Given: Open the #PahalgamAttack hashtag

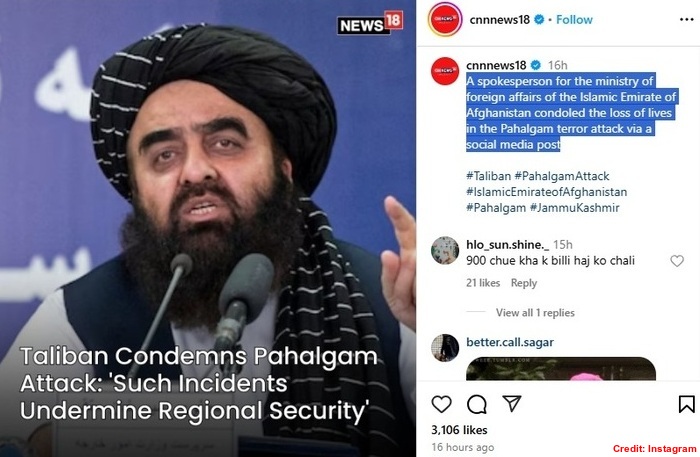Looking at the screenshot, I should pos(562,176).
